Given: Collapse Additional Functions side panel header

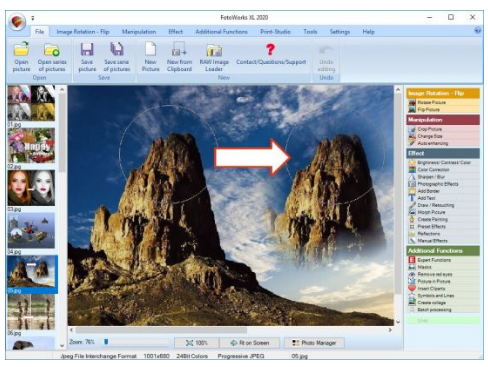Looking at the screenshot, I should pos(443,251).
